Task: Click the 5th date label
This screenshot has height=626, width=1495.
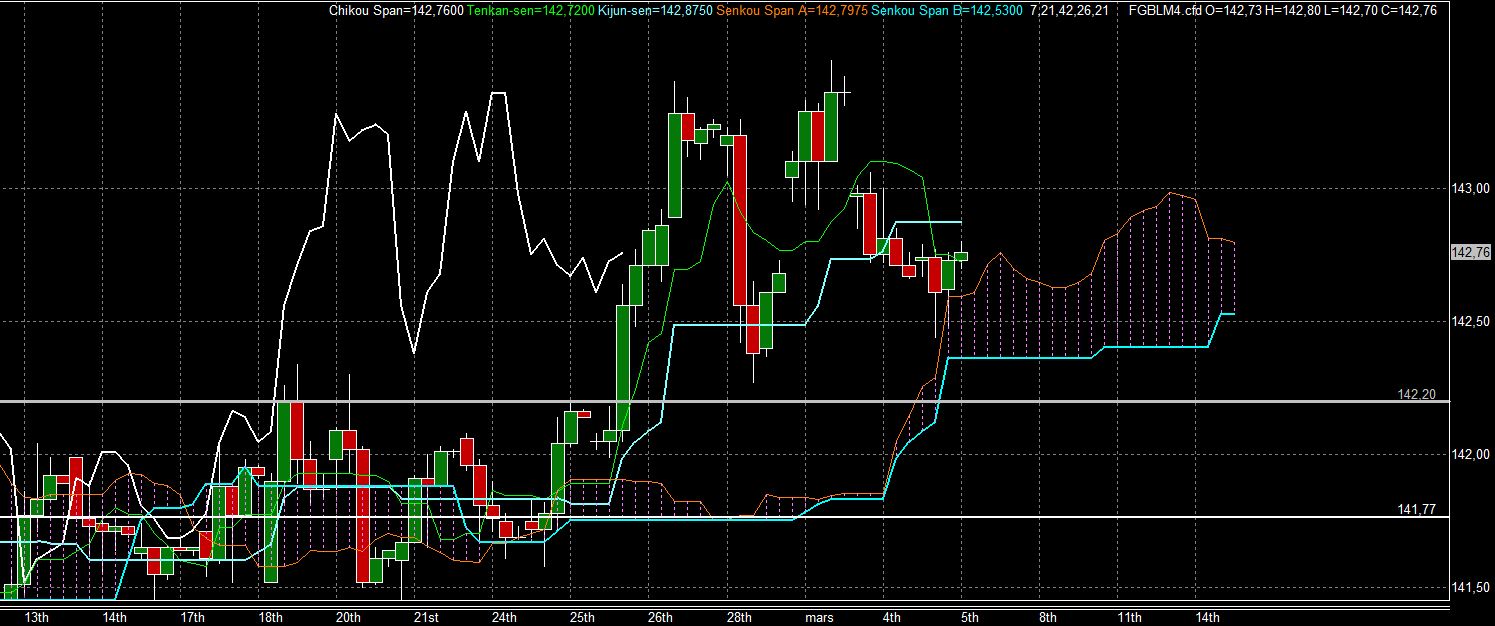Action: [x=970, y=616]
